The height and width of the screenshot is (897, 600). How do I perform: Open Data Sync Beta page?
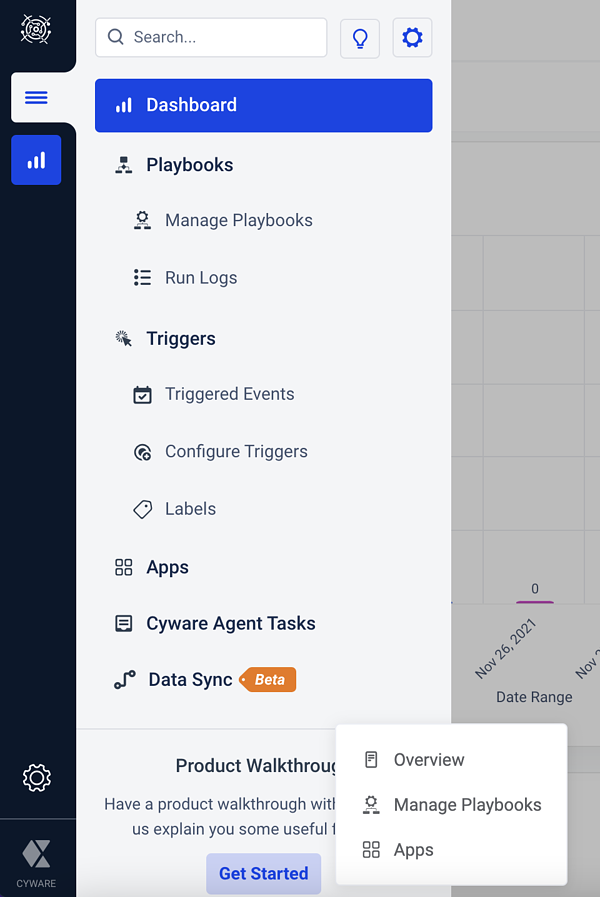point(190,680)
